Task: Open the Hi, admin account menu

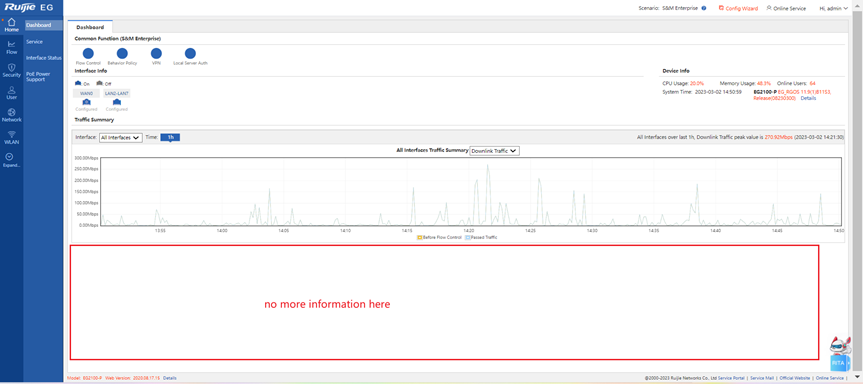Action: pos(833,8)
